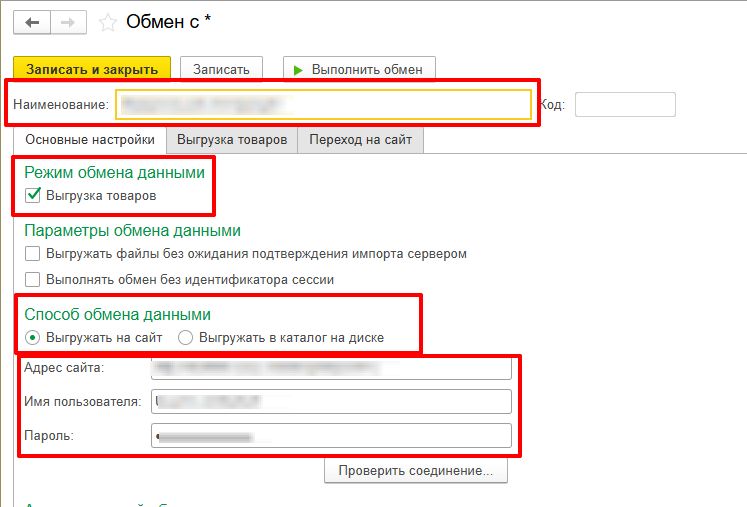Image resolution: width=747 pixels, height=507 pixels.
Task: Click into the Код field
Action: 625,104
